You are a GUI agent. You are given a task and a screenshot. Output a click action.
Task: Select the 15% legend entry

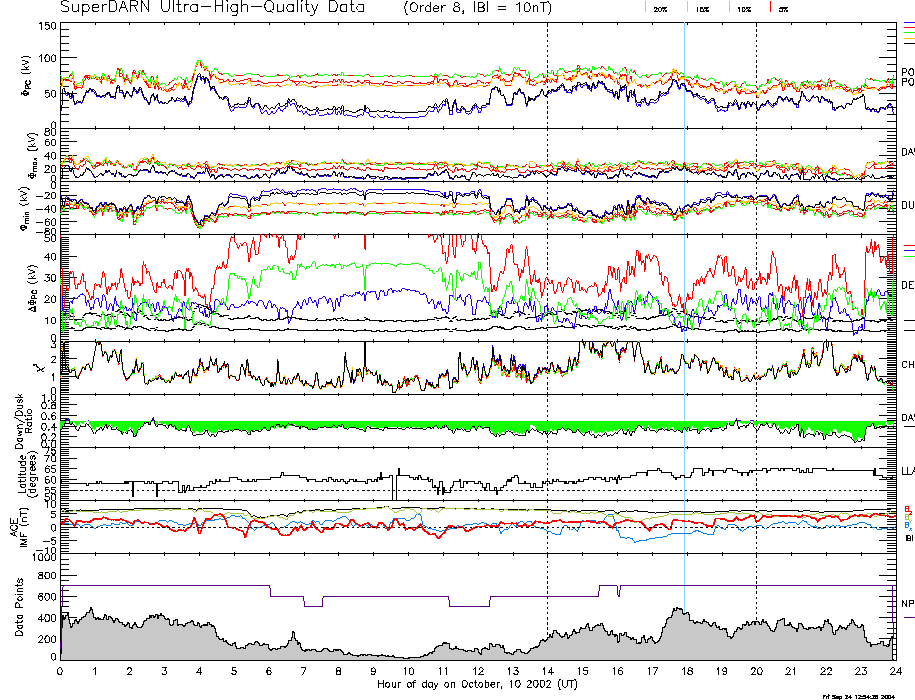702,8
